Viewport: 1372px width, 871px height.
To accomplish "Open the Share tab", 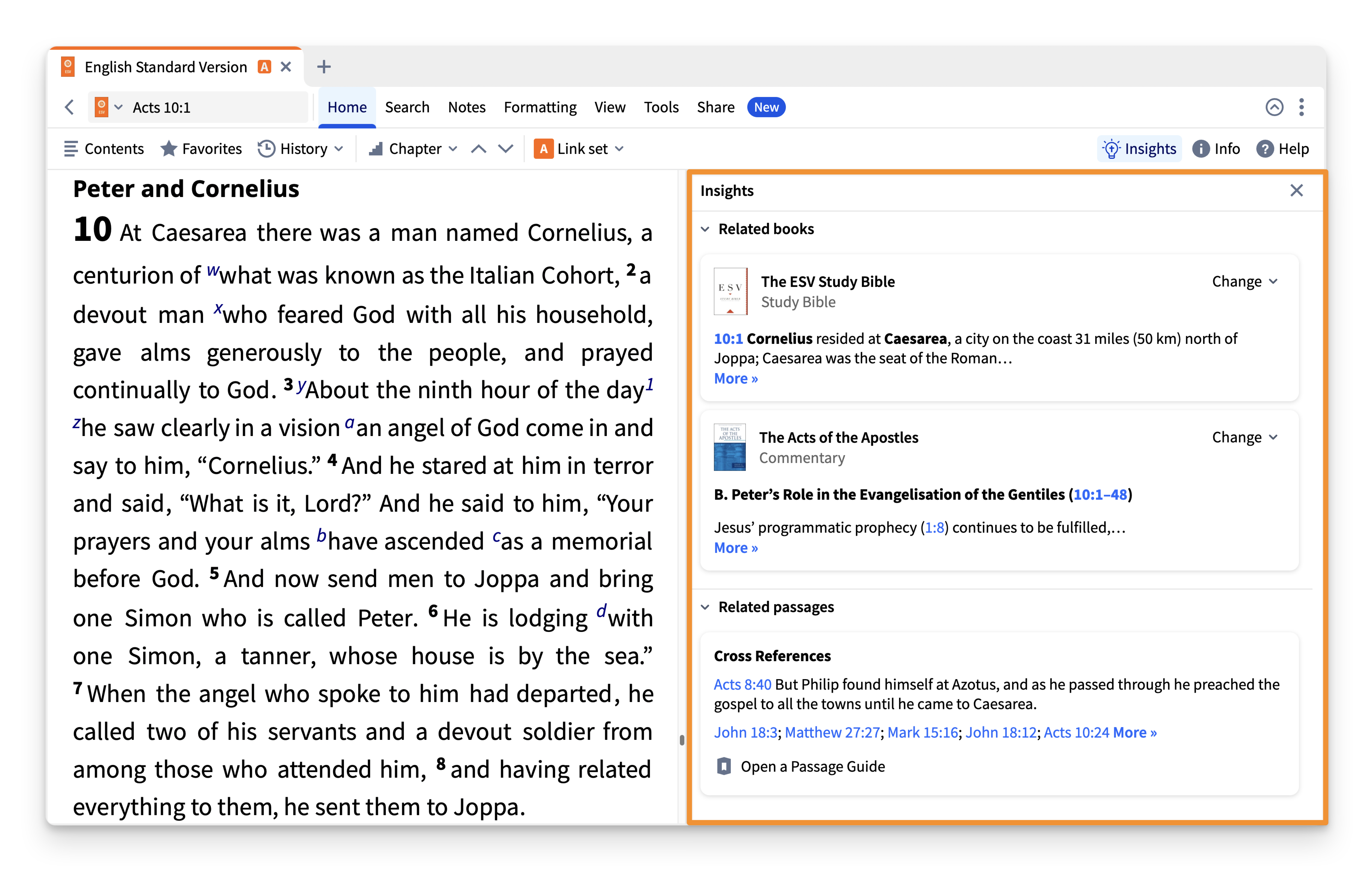I will [715, 107].
